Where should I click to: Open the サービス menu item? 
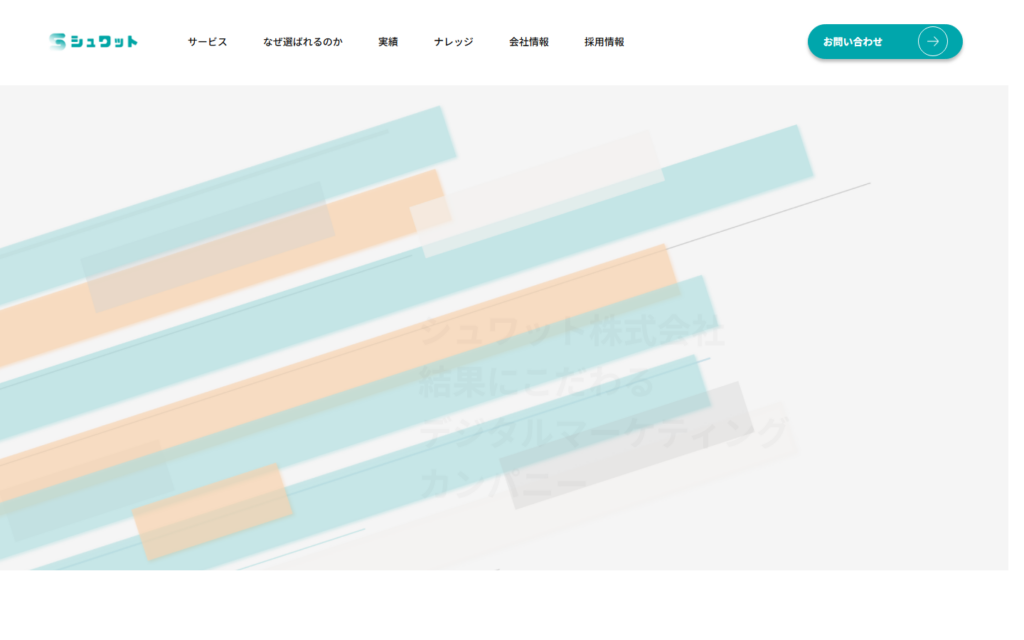pos(207,42)
